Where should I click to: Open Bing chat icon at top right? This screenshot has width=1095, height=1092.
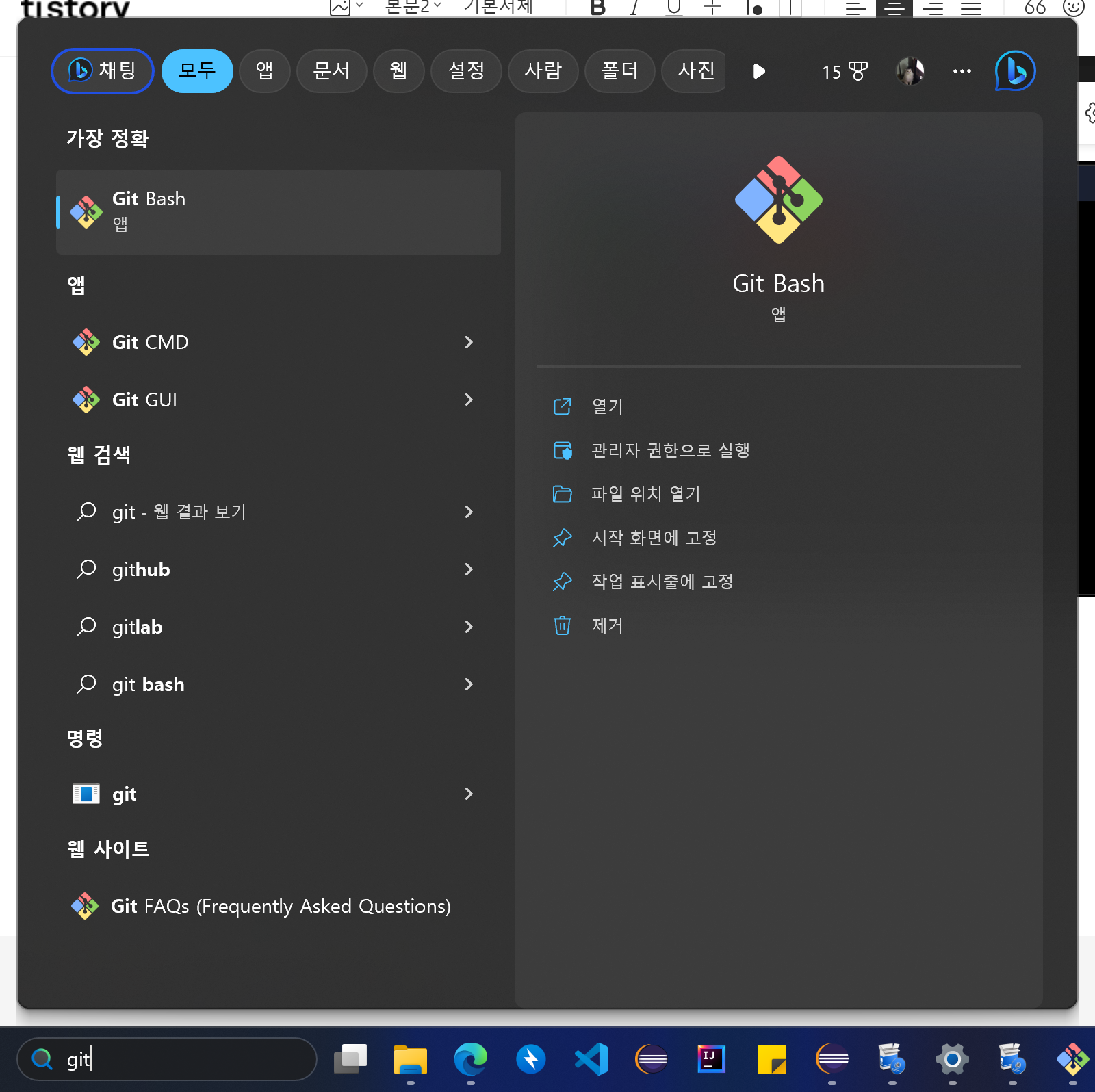click(x=1015, y=71)
